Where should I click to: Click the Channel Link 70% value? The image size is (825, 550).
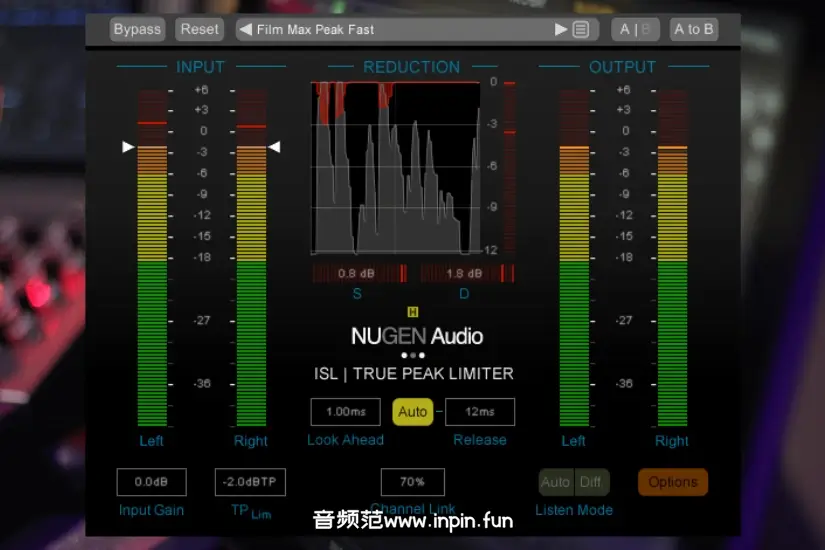click(x=412, y=482)
